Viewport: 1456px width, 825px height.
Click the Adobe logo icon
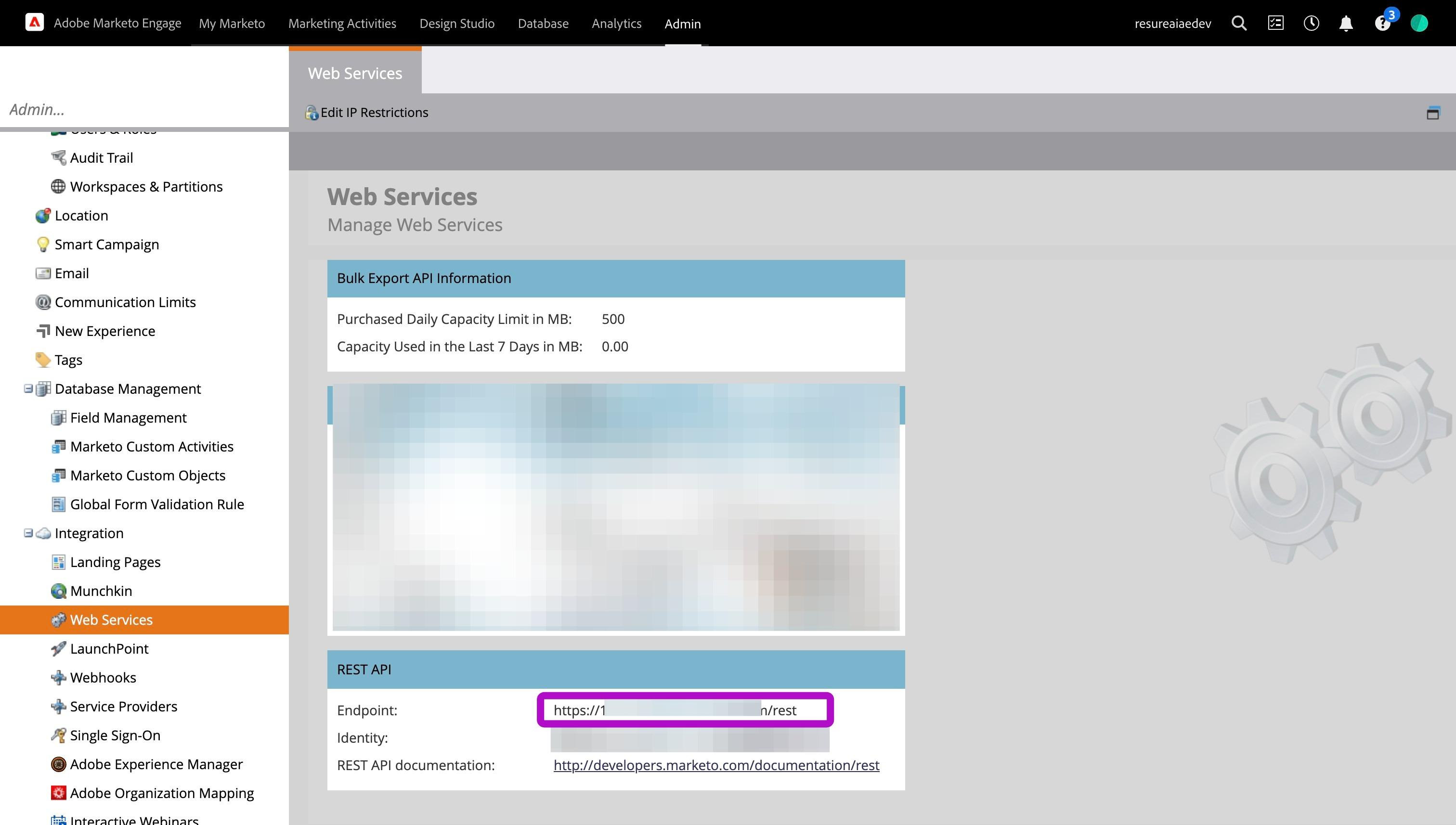[x=35, y=23]
